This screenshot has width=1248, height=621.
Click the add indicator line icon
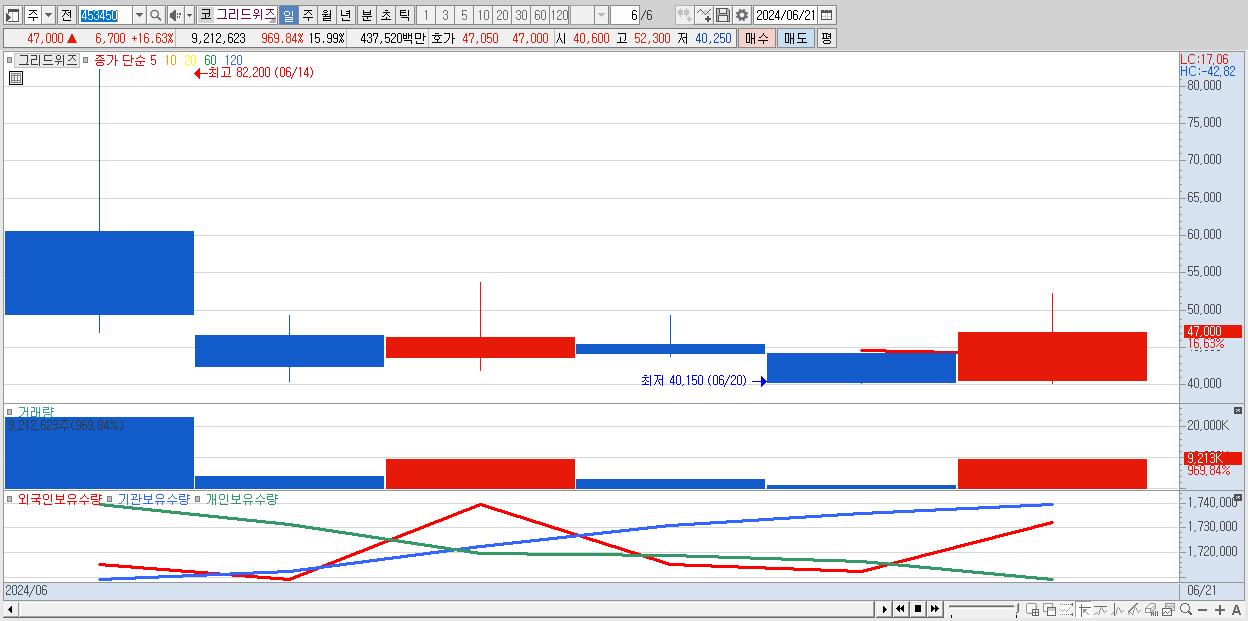(x=704, y=15)
